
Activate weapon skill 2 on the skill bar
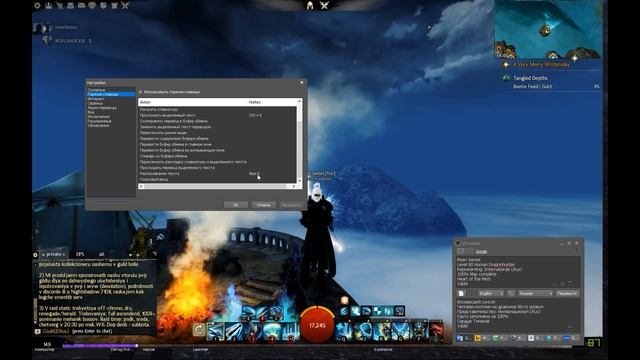(x=234, y=331)
